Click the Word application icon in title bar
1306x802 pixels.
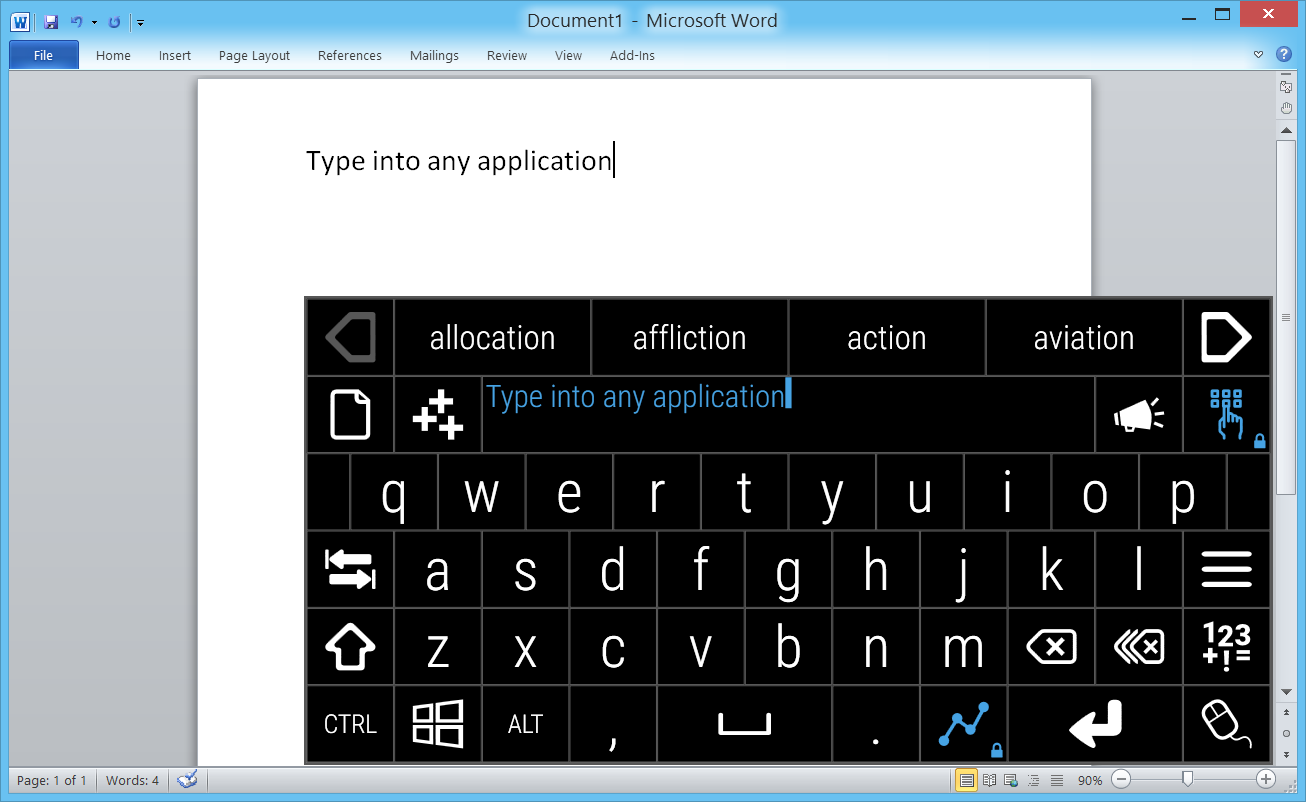pyautogui.click(x=20, y=21)
